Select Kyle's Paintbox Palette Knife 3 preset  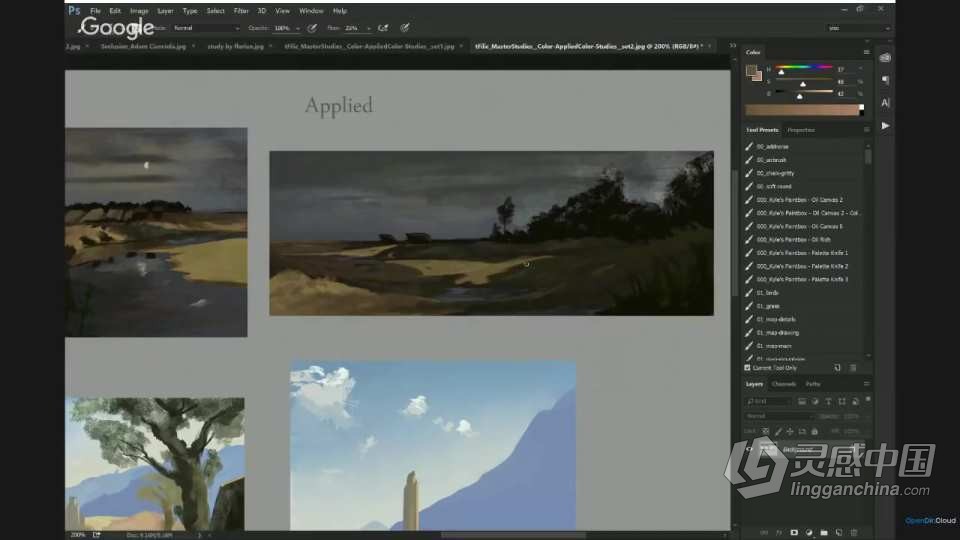[803, 279]
